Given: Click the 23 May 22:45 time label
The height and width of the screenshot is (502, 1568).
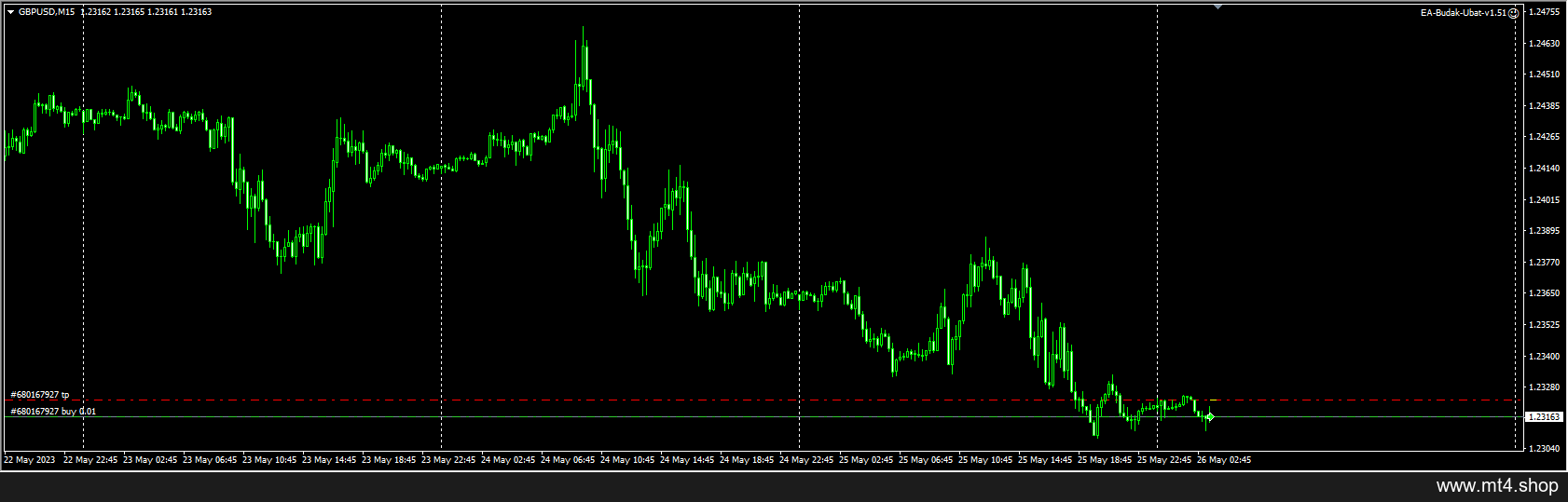Looking at the screenshot, I should tap(448, 460).
